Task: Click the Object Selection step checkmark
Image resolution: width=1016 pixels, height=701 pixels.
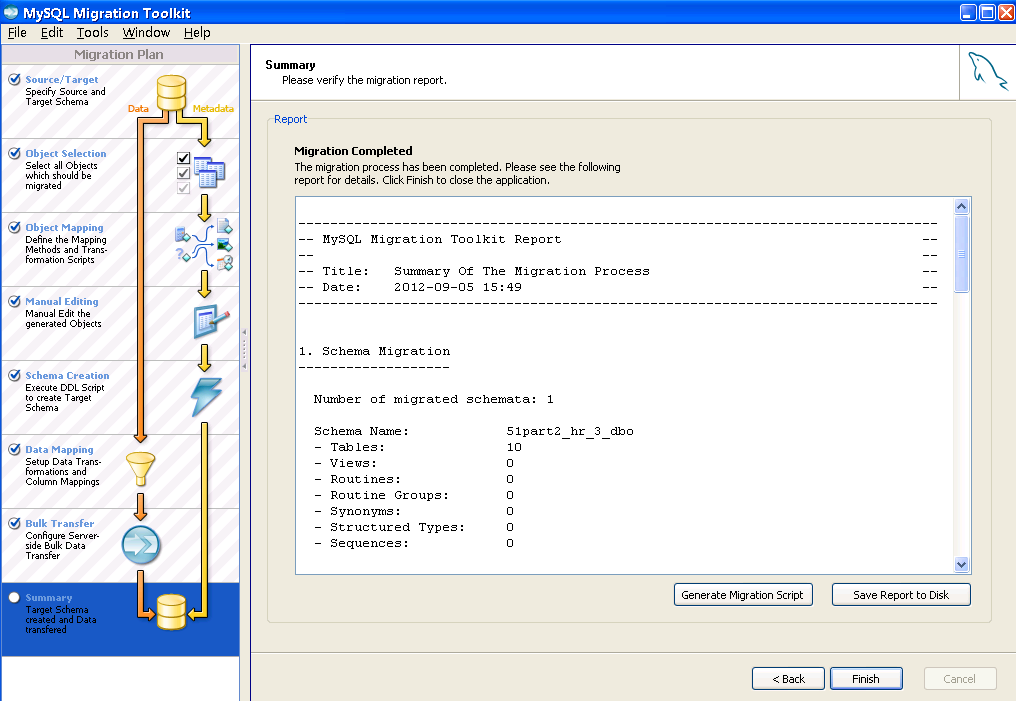Action: (x=14, y=153)
